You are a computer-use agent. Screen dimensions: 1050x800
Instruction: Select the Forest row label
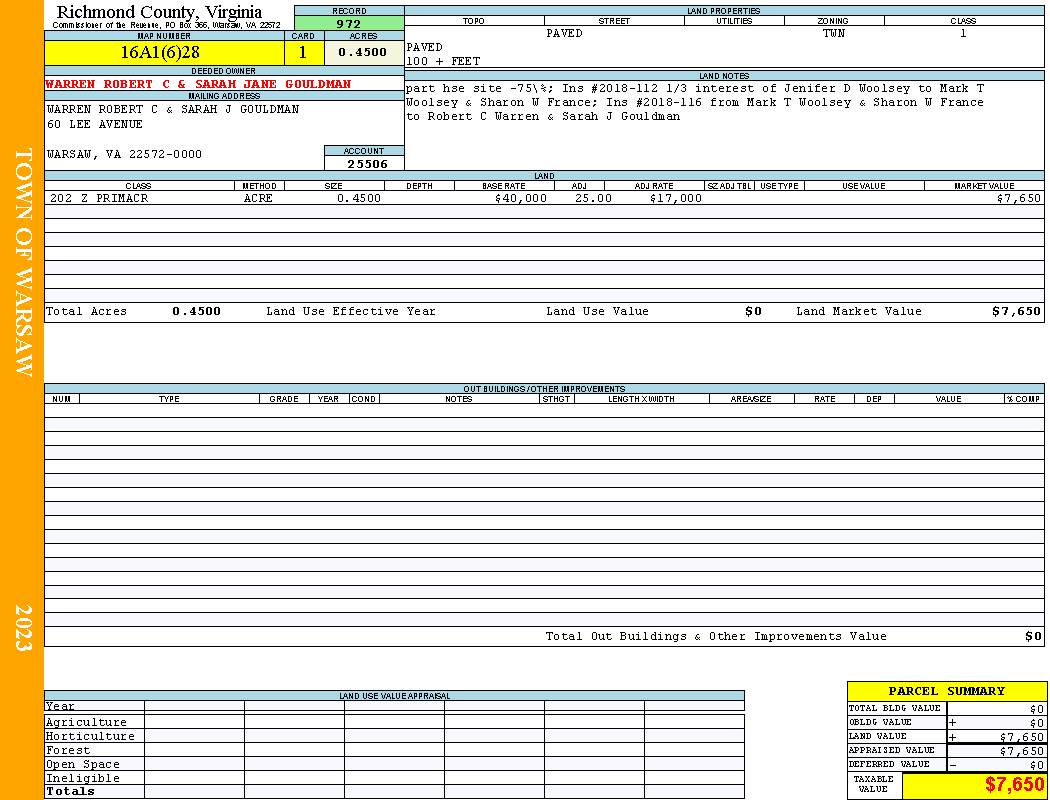[x=68, y=750]
